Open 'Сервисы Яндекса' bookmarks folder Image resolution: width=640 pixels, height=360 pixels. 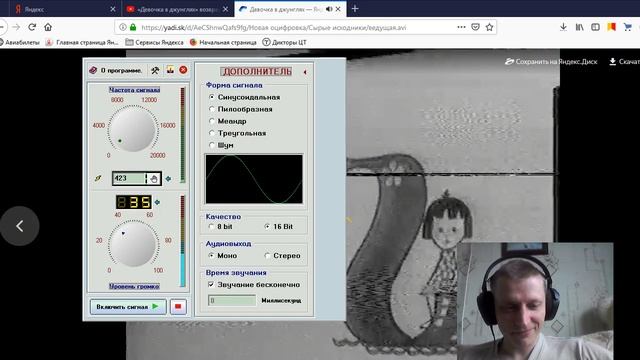155,42
